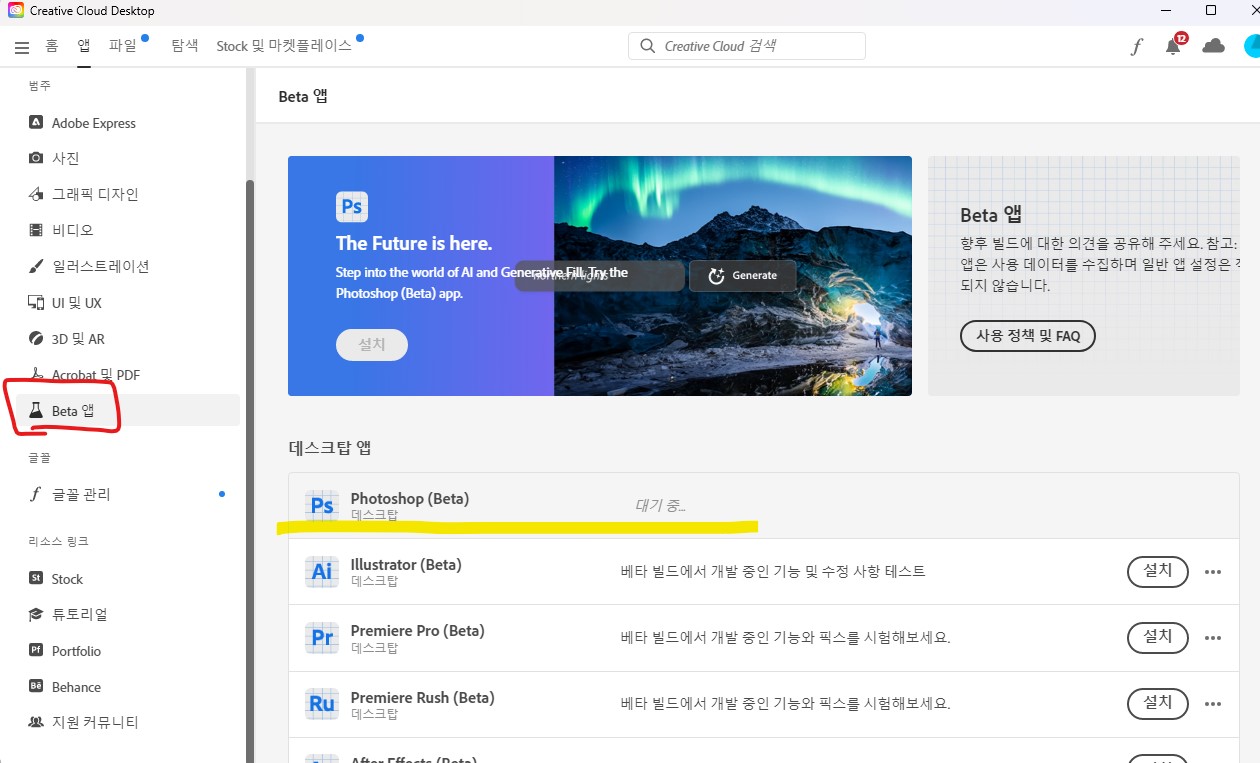Image resolution: width=1260 pixels, height=763 pixels.
Task: Click the Premiere Pro (Beta) Pr icon
Action: (322, 637)
